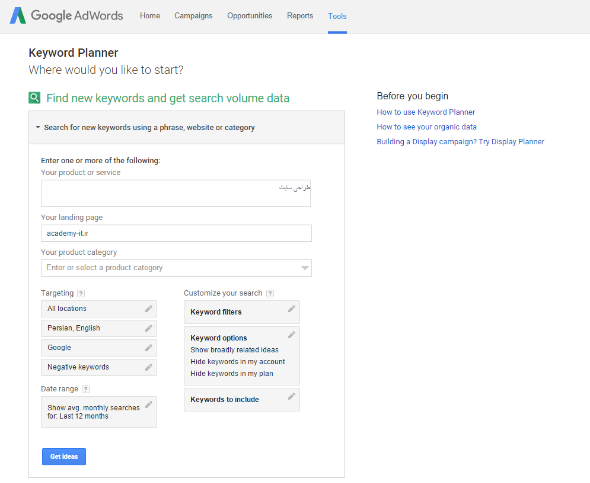
Task: Edit date range pencil icon
Action: 149,404
